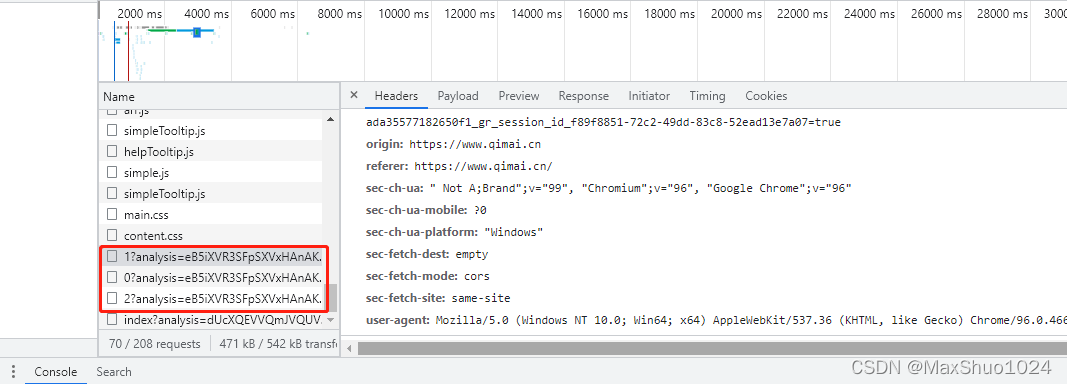Click the sec-ch-ua-mobile ?0 header
The height and width of the screenshot is (384, 1067).
(x=427, y=210)
